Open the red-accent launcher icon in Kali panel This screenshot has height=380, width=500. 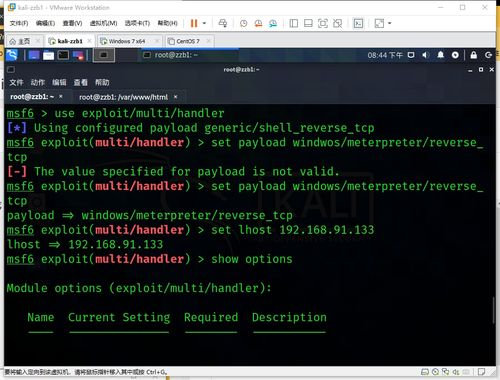pyautogui.click(x=78, y=55)
